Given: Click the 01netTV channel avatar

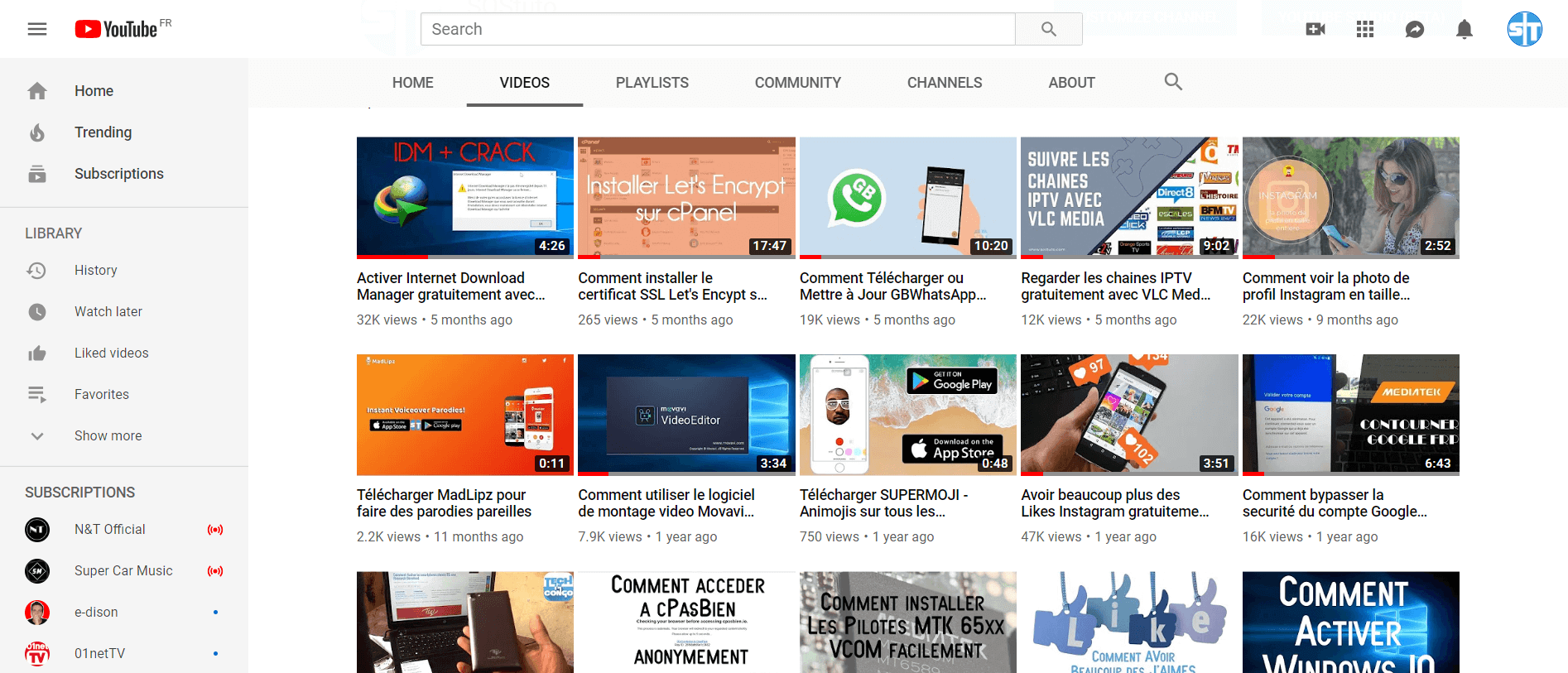Looking at the screenshot, I should coord(37,654).
